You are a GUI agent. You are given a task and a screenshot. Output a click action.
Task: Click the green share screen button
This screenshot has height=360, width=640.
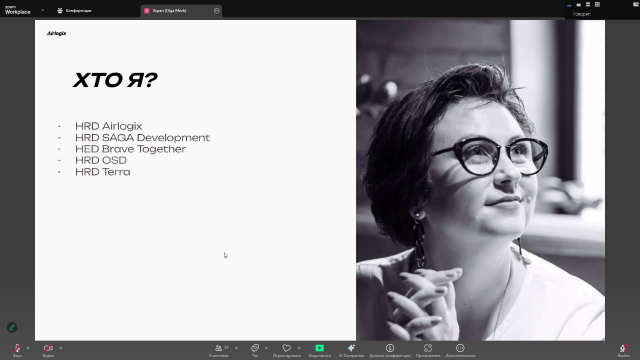[320, 348]
